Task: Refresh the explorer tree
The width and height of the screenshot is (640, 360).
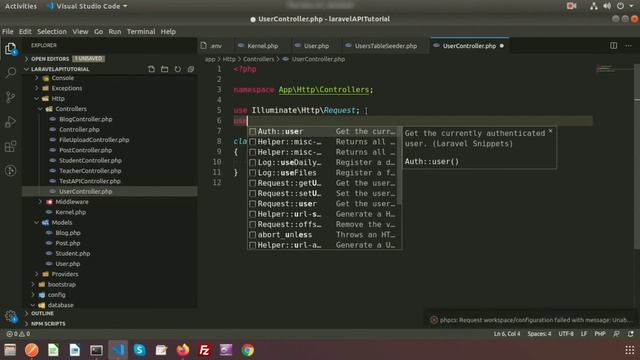Action: click(x=178, y=69)
